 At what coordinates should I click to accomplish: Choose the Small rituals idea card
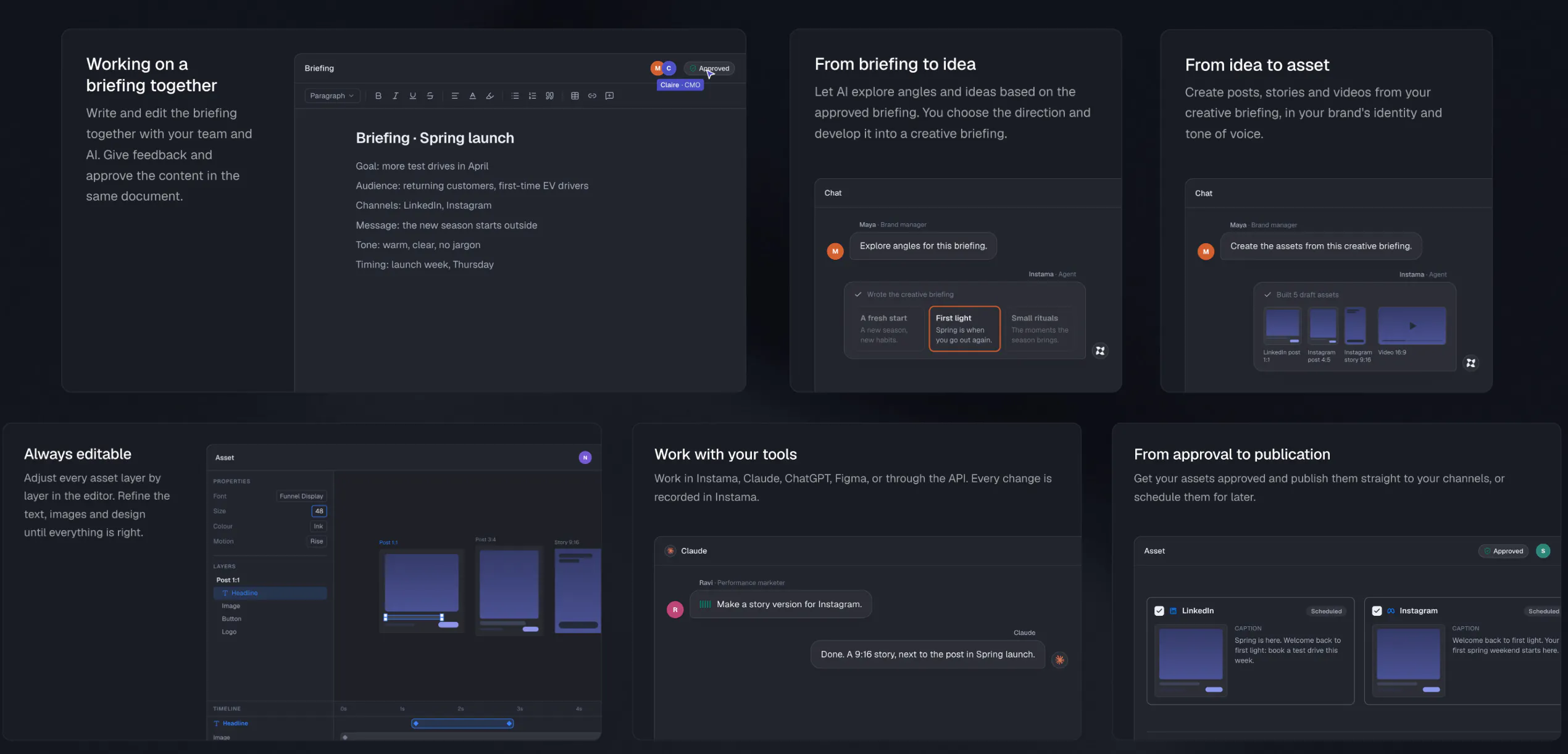[1040, 329]
